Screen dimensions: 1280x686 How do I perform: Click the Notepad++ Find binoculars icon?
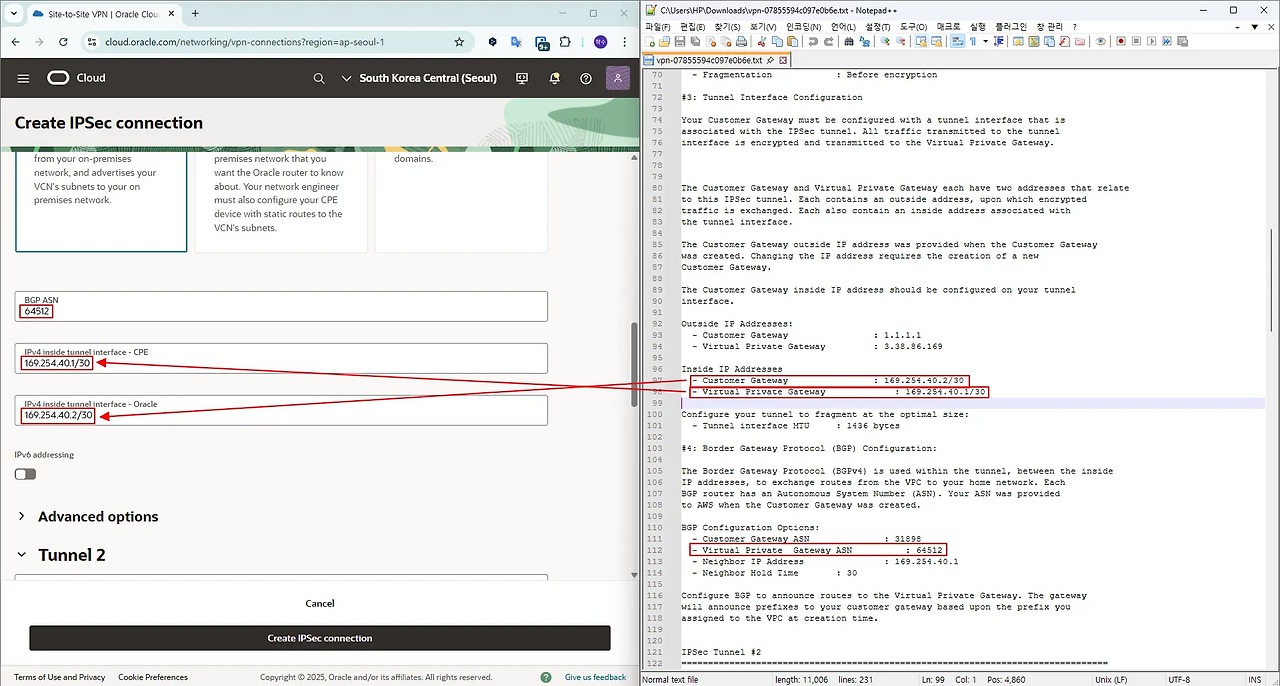849,42
